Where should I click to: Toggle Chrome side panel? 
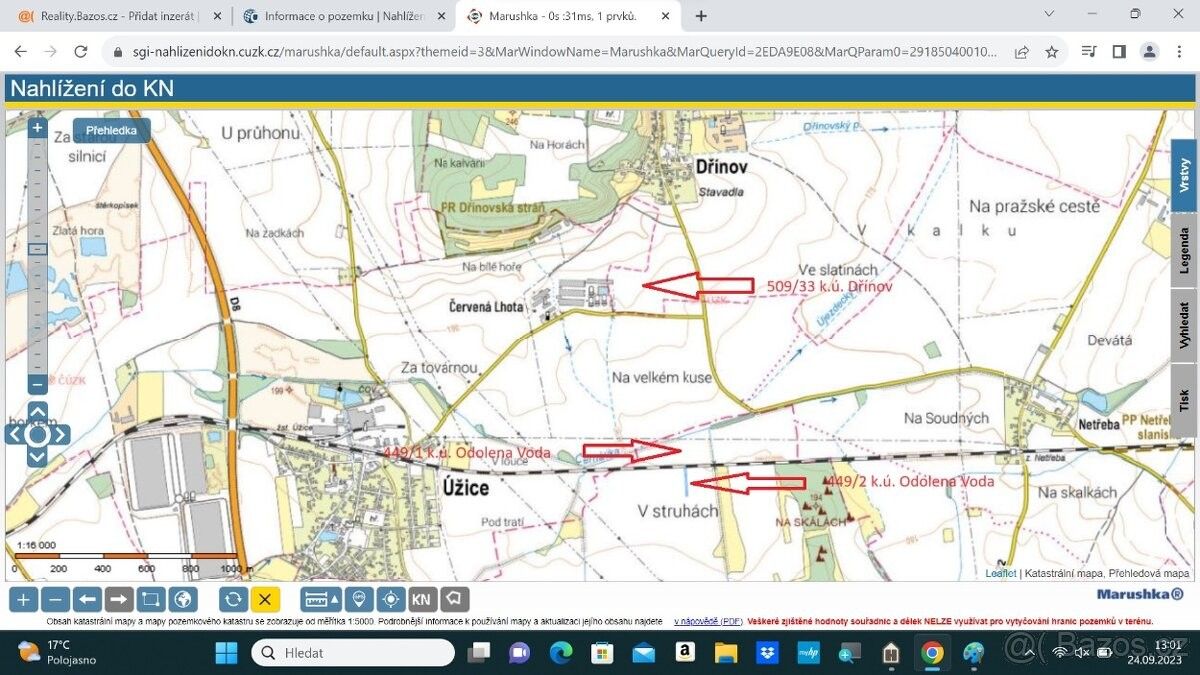click(1119, 52)
